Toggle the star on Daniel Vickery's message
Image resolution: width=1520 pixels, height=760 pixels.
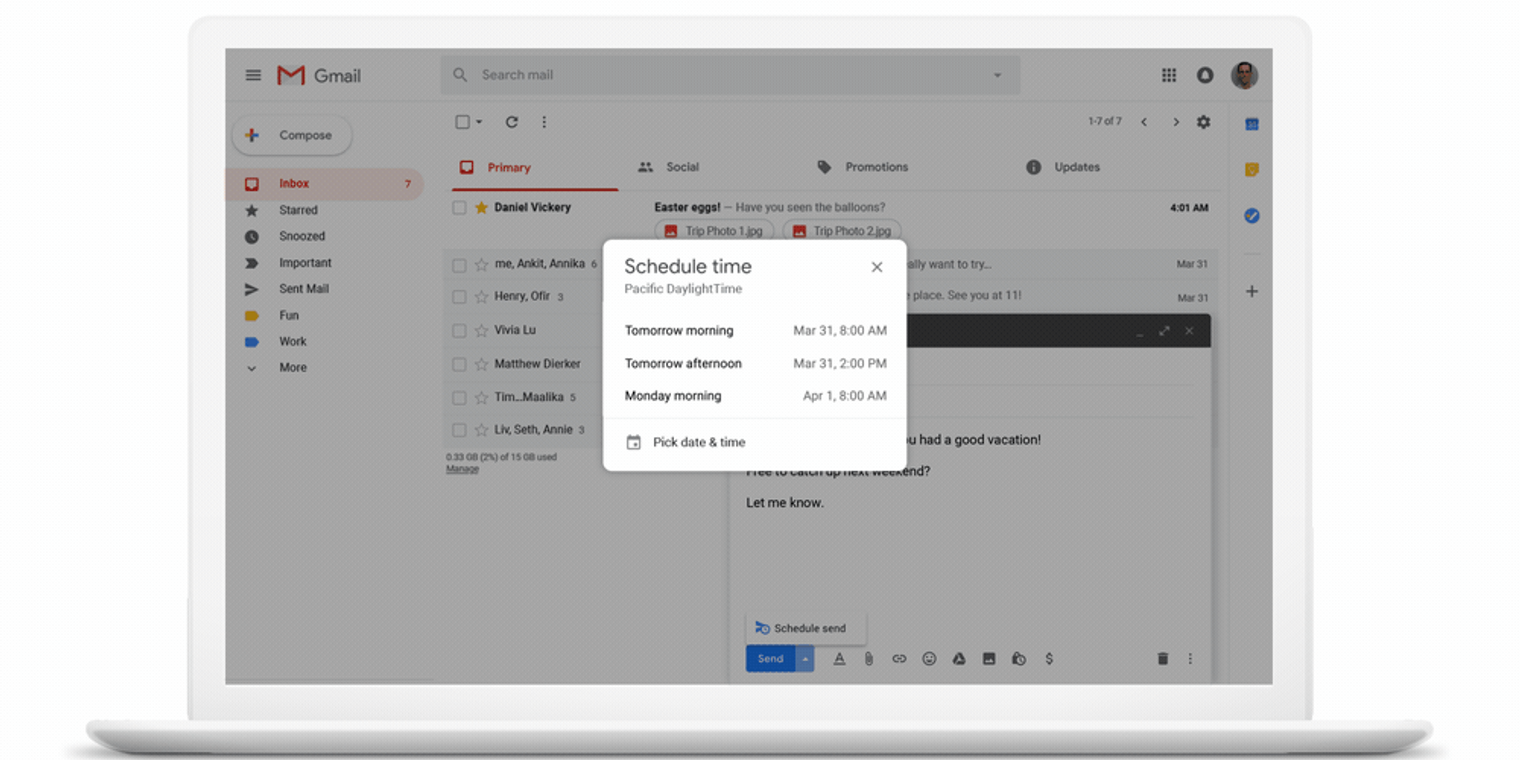point(481,208)
